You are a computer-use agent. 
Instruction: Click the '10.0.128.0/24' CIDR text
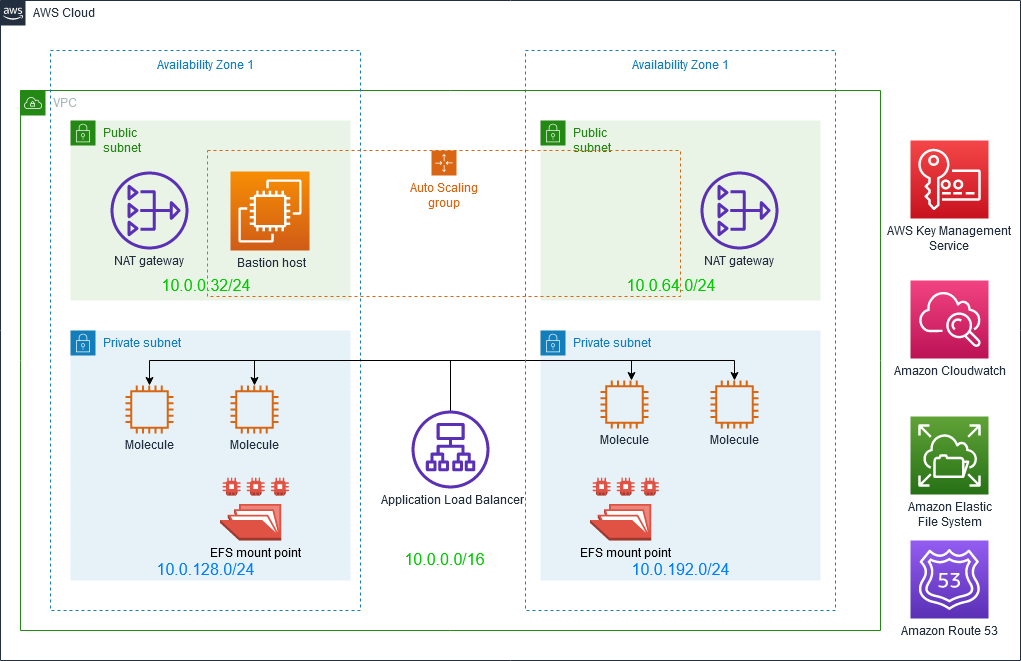click(205, 569)
